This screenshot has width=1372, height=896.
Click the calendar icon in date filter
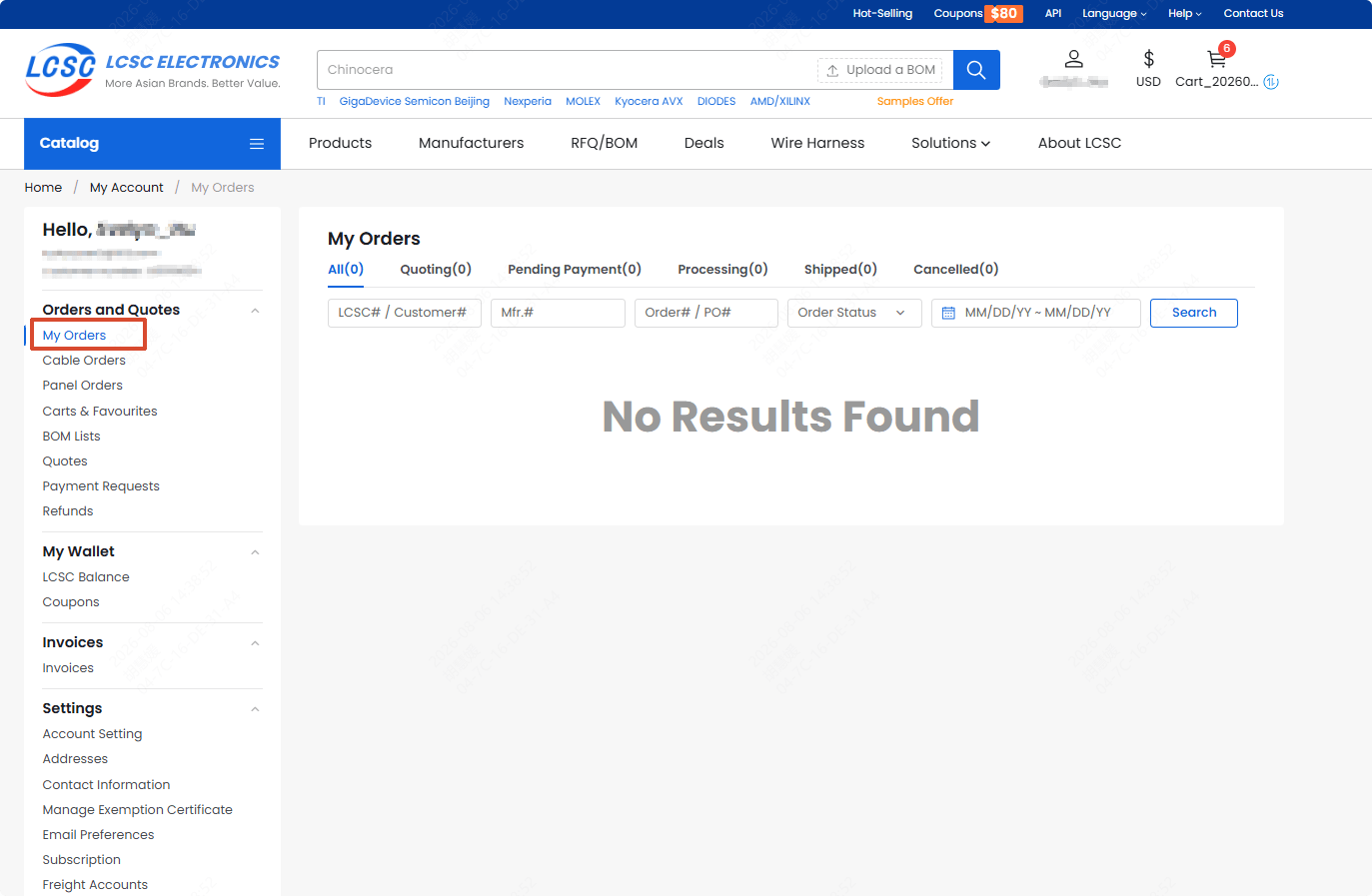[x=948, y=313]
